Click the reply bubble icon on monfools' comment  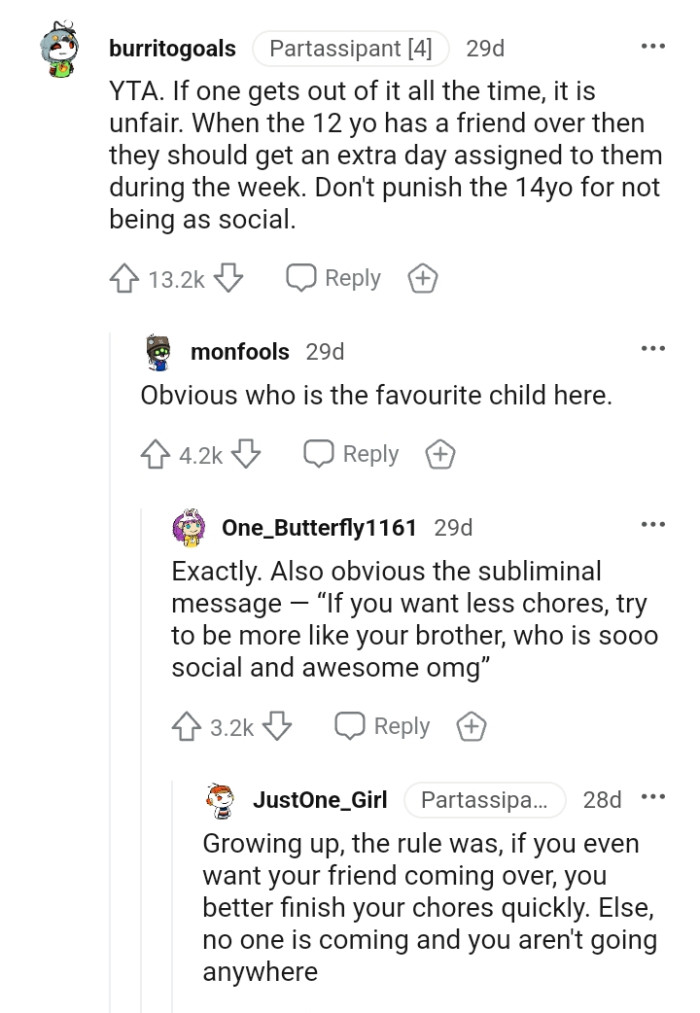point(320,453)
